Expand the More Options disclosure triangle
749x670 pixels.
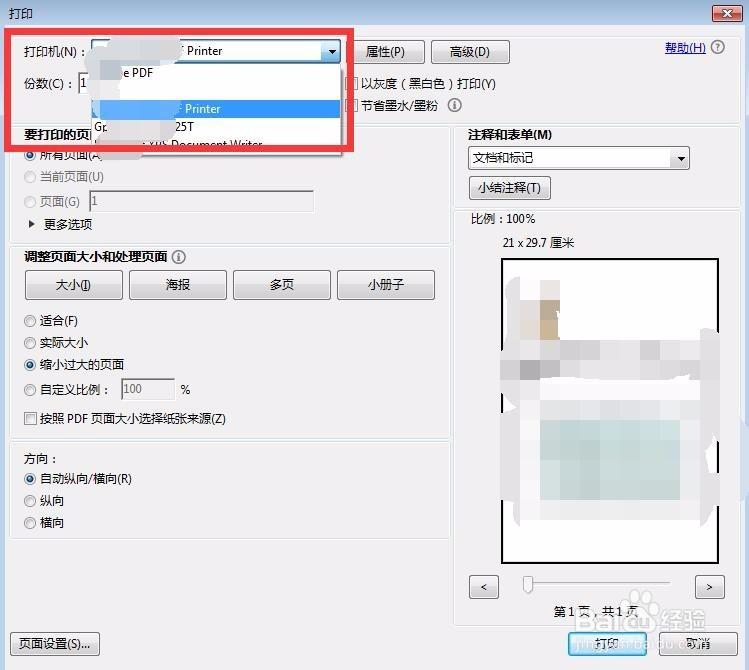click(32, 224)
